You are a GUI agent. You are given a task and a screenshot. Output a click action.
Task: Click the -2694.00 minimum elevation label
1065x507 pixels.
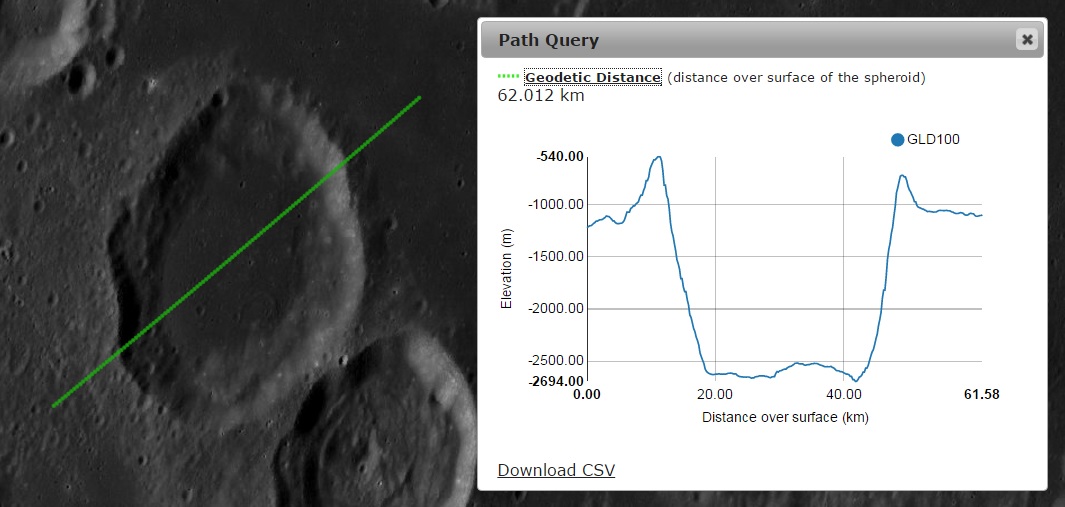coord(555,381)
